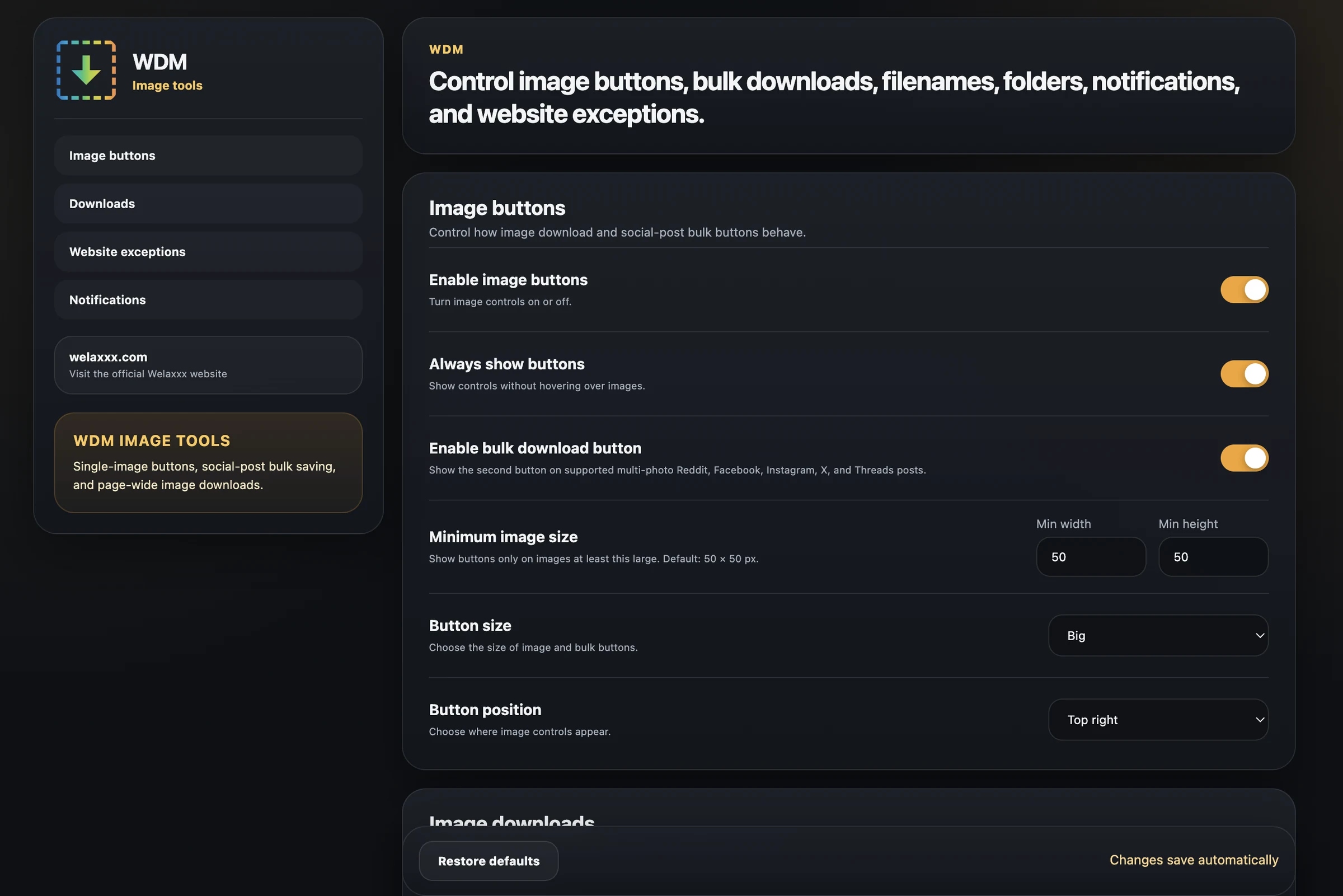Click the Enable bulk download button label

coord(535,448)
